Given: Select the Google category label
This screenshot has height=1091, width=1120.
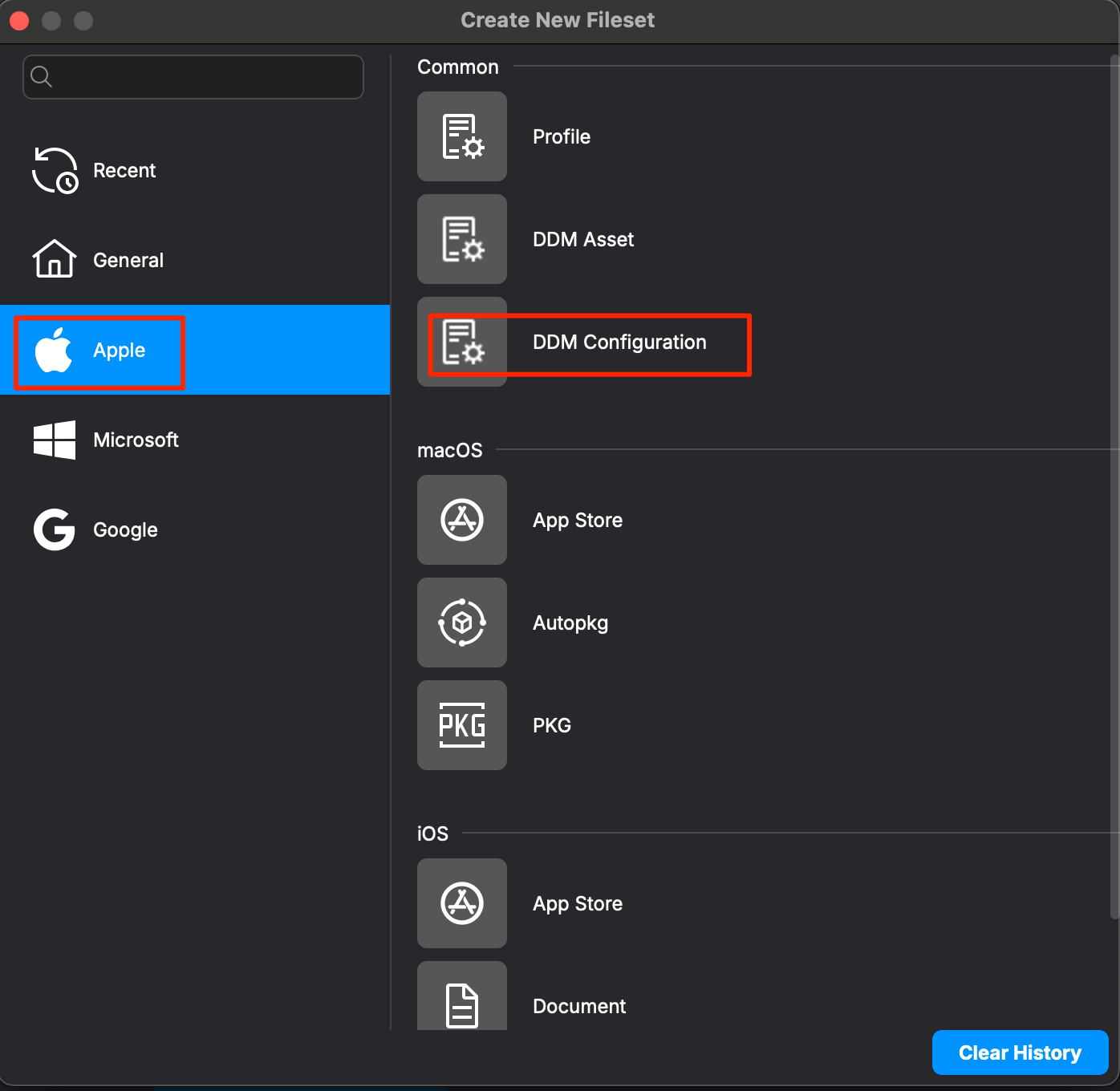Looking at the screenshot, I should coord(125,529).
